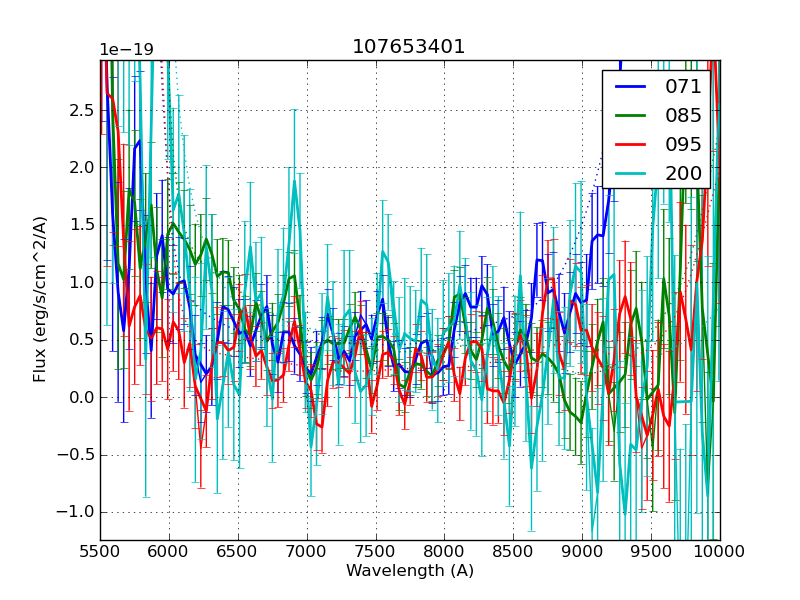The width and height of the screenshot is (800, 600).
Task: Click the plot title 107653401
Action: 409,47
